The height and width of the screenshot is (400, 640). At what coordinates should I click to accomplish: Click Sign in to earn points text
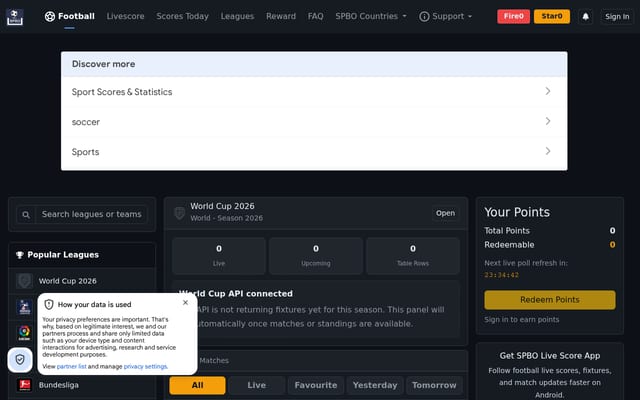point(522,320)
